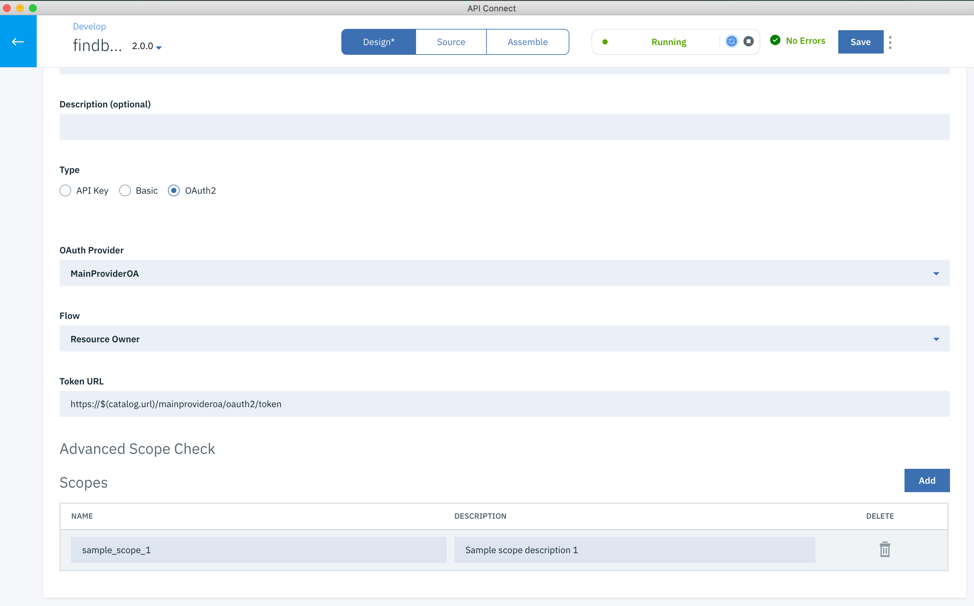Click the API Connect window title
This screenshot has width=974, height=606.
pyautogui.click(x=491, y=8)
